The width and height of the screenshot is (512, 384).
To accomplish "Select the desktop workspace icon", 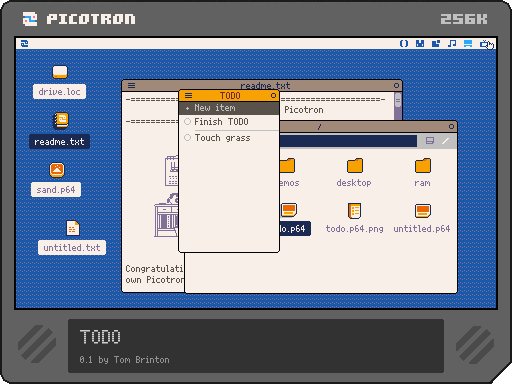I will (x=468, y=44).
